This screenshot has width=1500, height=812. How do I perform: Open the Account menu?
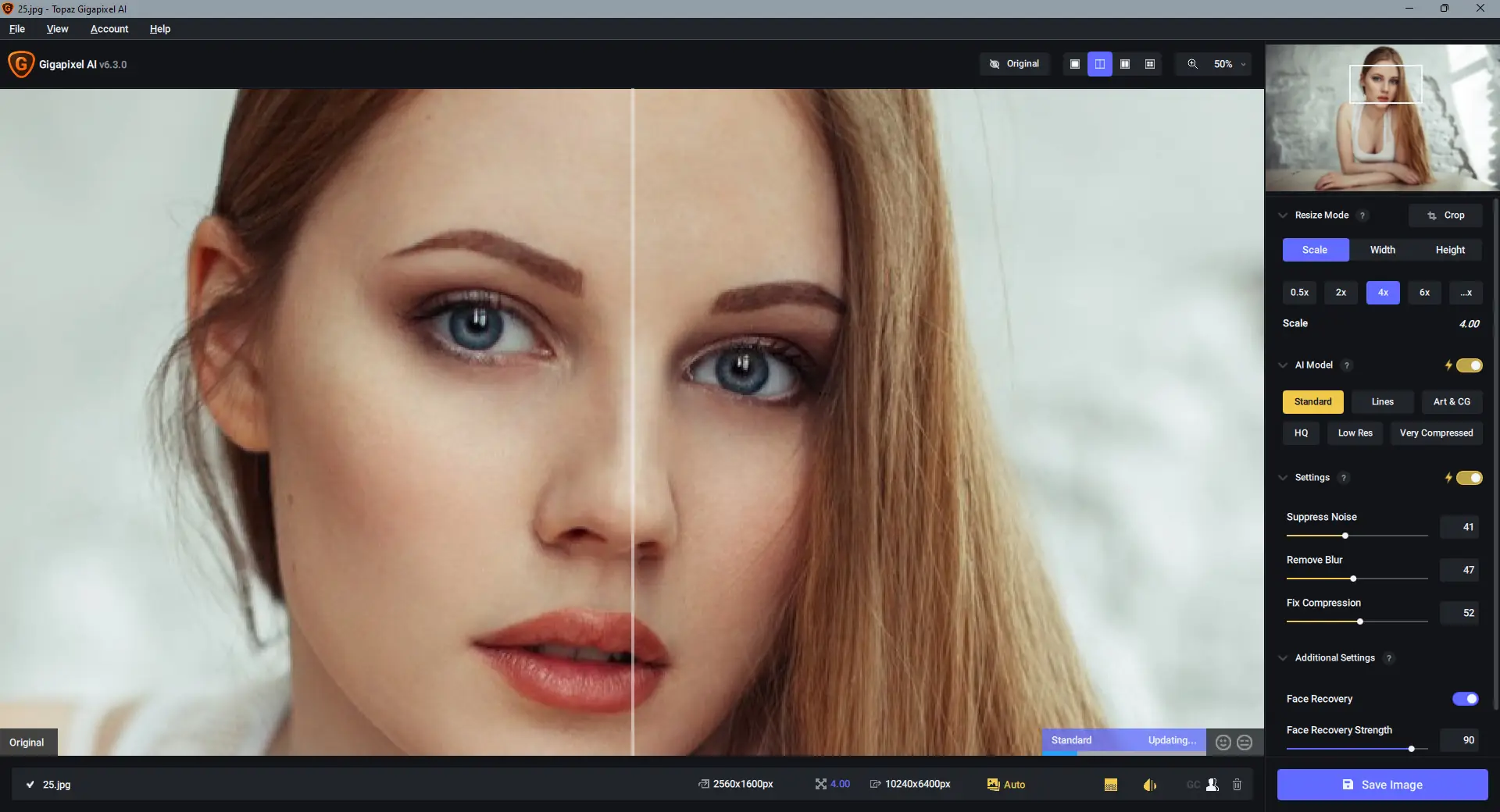point(109,29)
